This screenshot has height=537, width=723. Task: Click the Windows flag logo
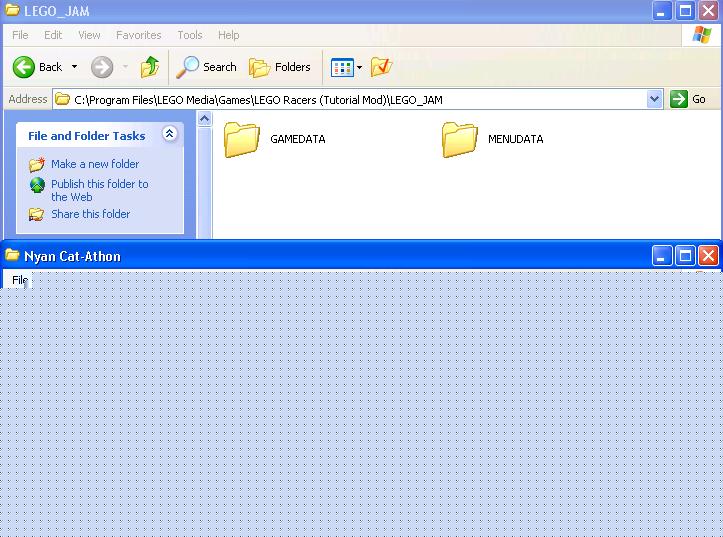pos(701,35)
